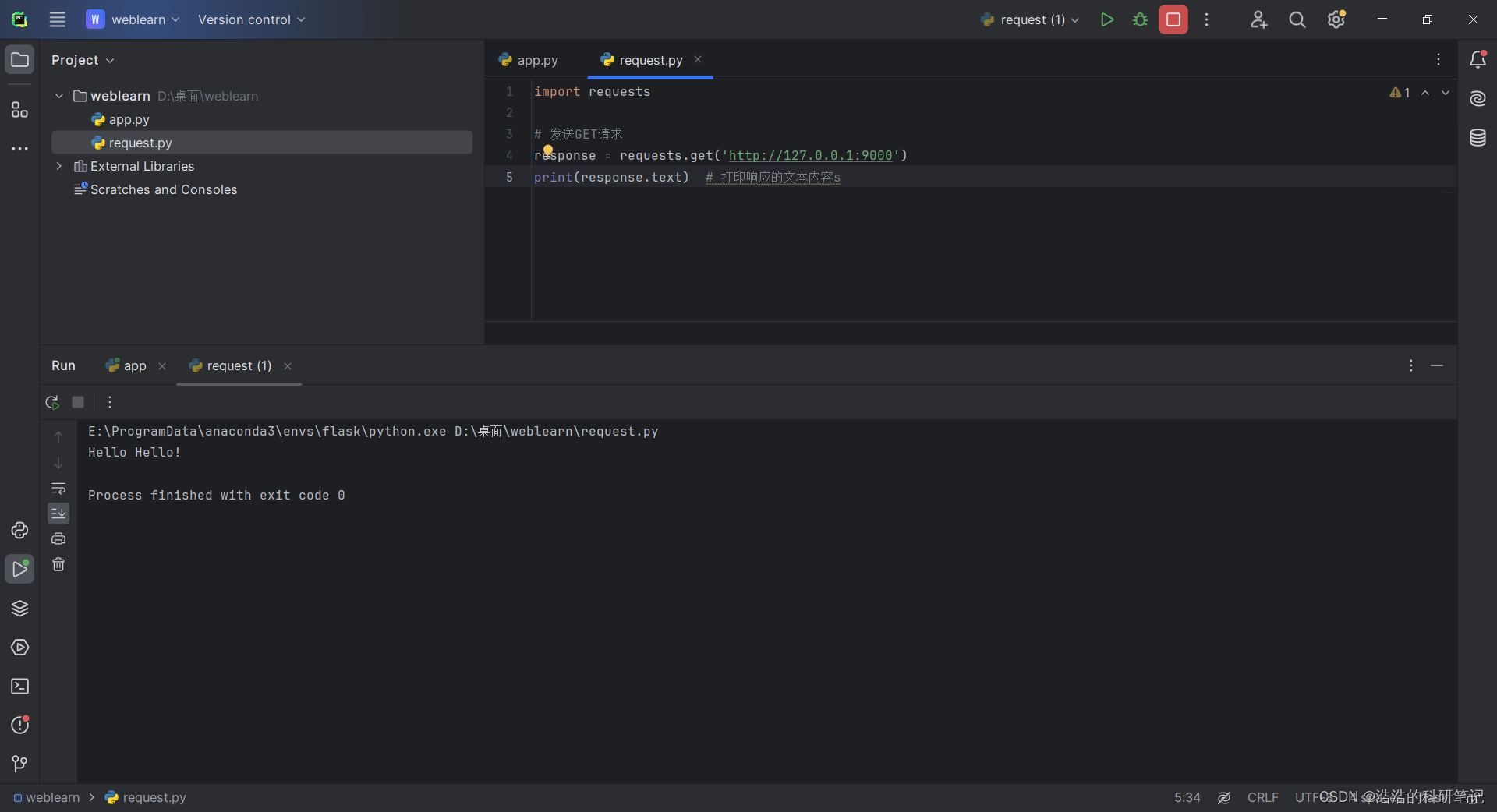Toggle soft-wrap in console

(58, 489)
